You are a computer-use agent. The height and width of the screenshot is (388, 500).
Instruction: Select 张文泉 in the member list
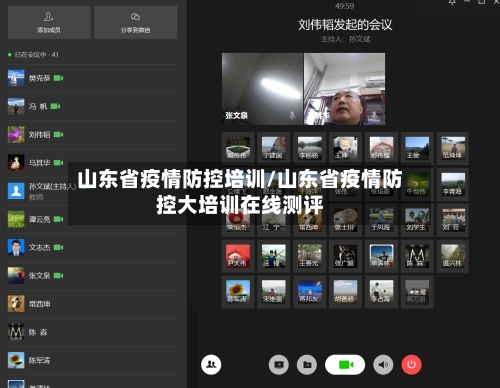tap(93, 275)
